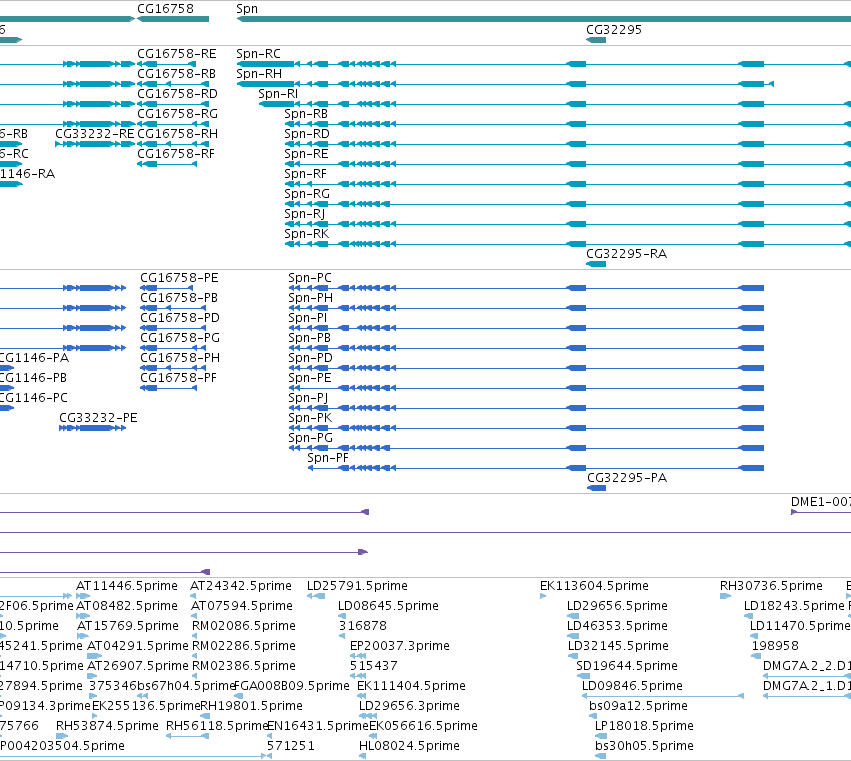Click EST LD08645.5prime
This screenshot has width=851, height=761.
[x=388, y=606]
